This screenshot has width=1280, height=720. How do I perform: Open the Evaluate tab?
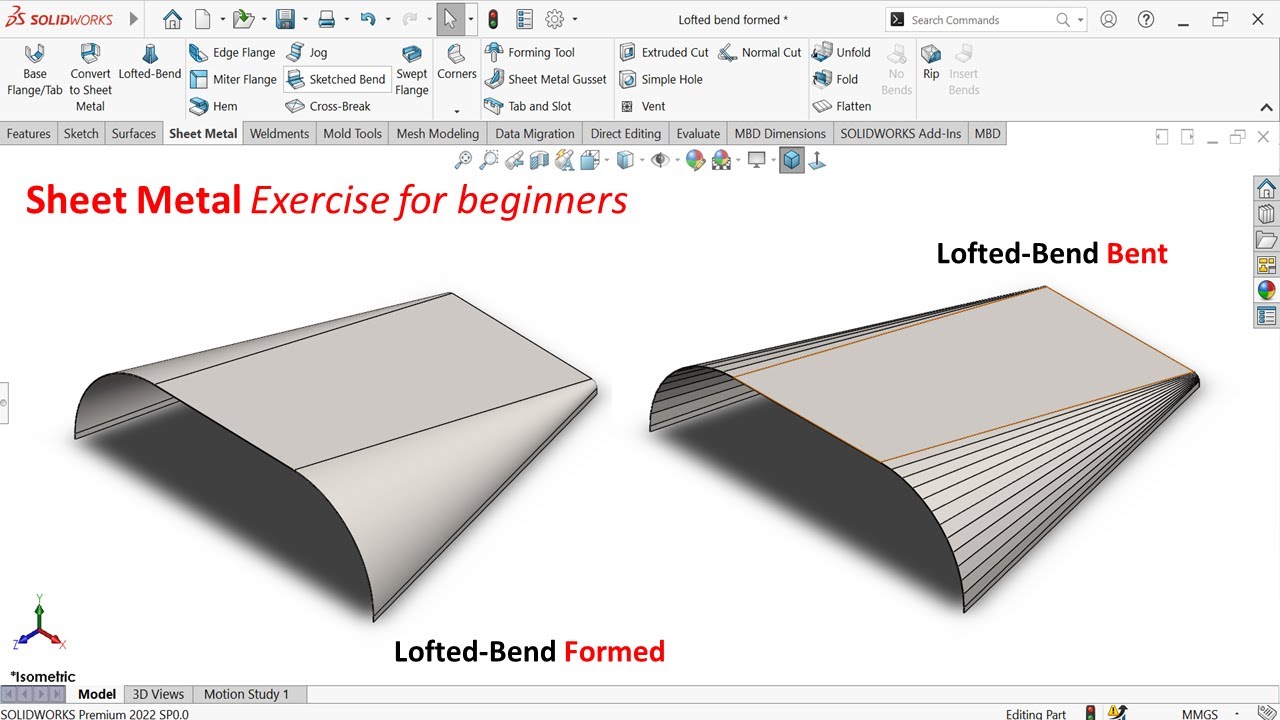pyautogui.click(x=698, y=133)
